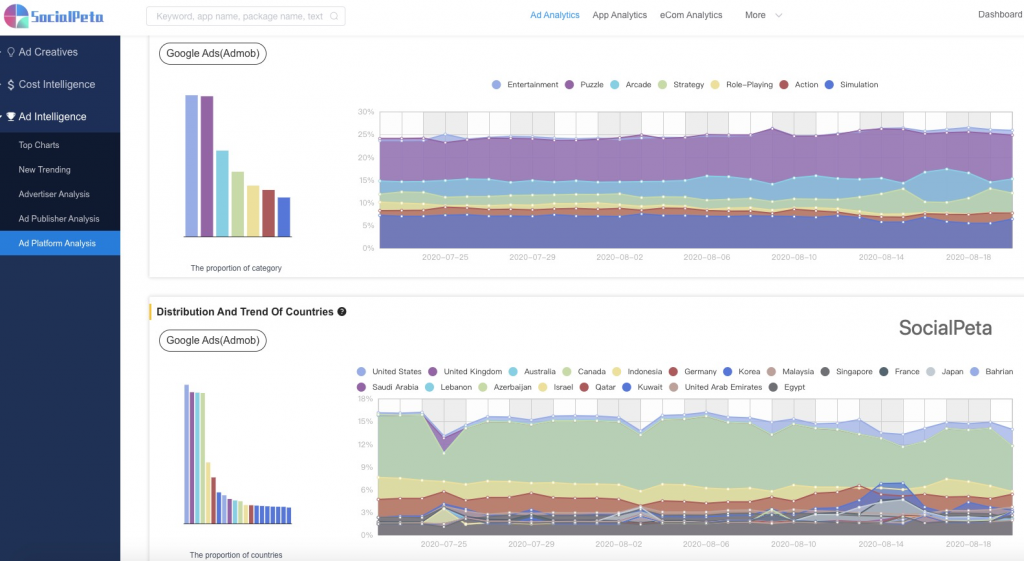The image size is (1024, 561).
Task: Open the Ad Analytics tab
Action: (554, 15)
